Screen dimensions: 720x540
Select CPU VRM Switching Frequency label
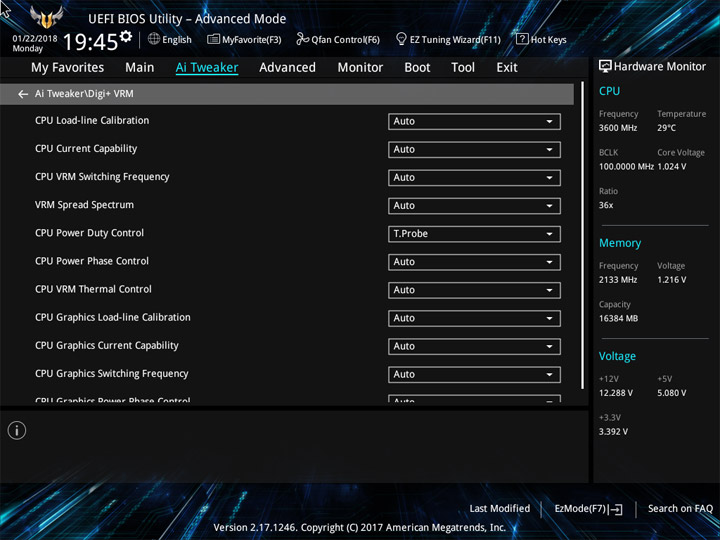coord(102,177)
